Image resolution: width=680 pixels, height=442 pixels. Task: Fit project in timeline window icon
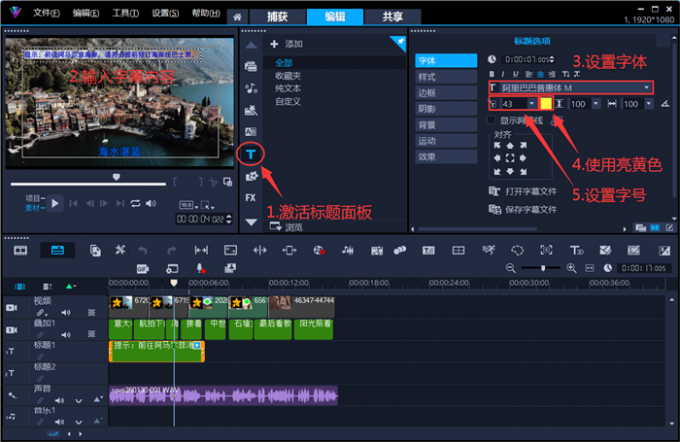click(x=590, y=268)
